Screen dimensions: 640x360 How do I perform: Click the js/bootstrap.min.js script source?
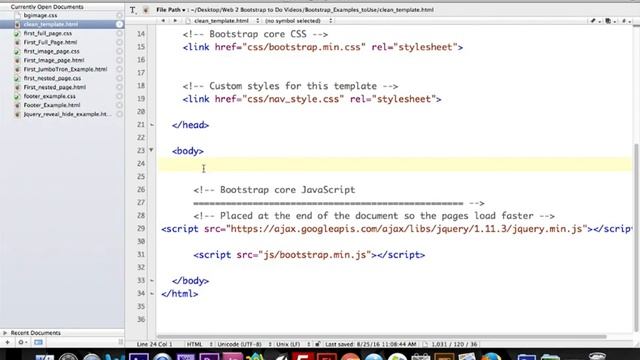[315, 255]
